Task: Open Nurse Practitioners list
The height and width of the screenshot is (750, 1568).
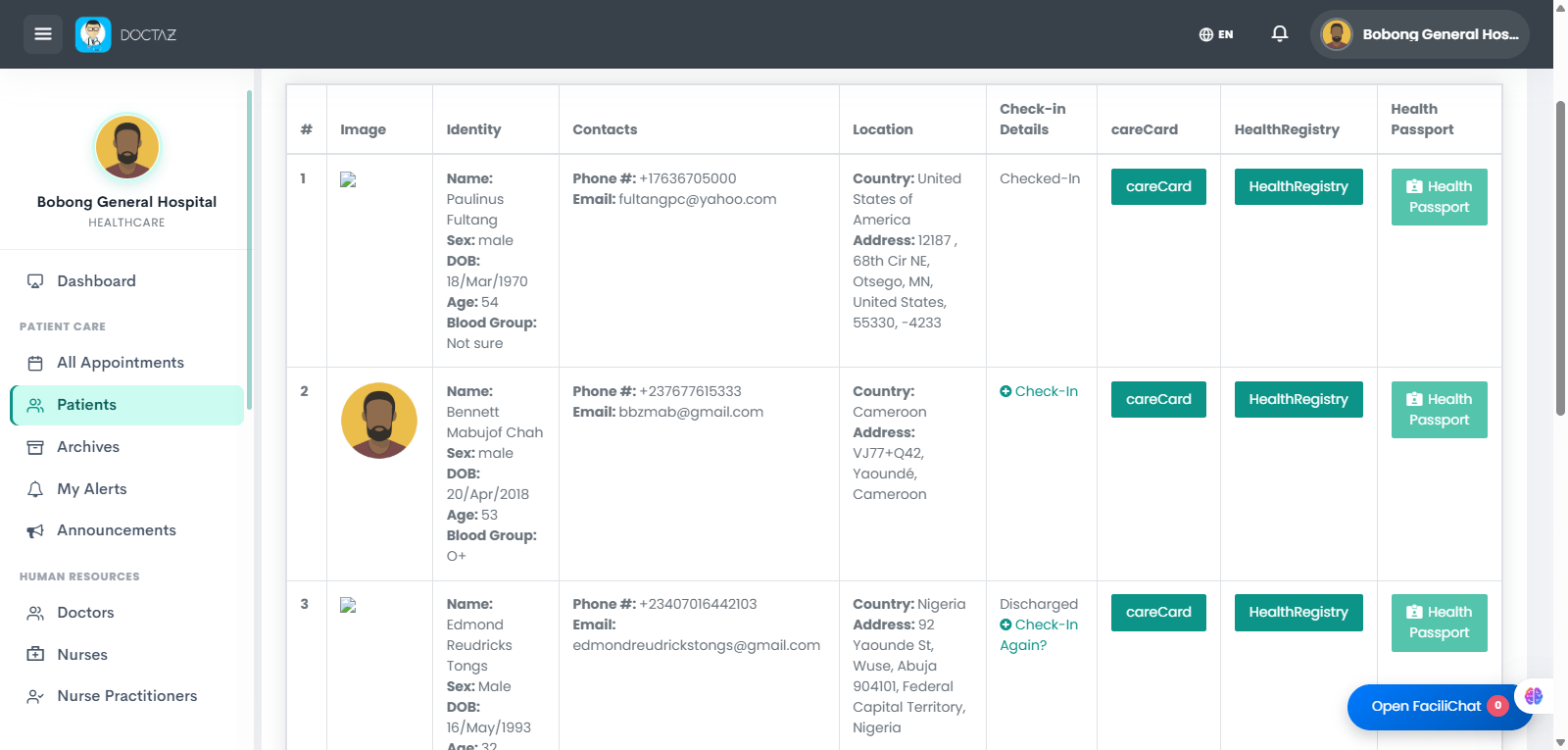Action: click(127, 696)
